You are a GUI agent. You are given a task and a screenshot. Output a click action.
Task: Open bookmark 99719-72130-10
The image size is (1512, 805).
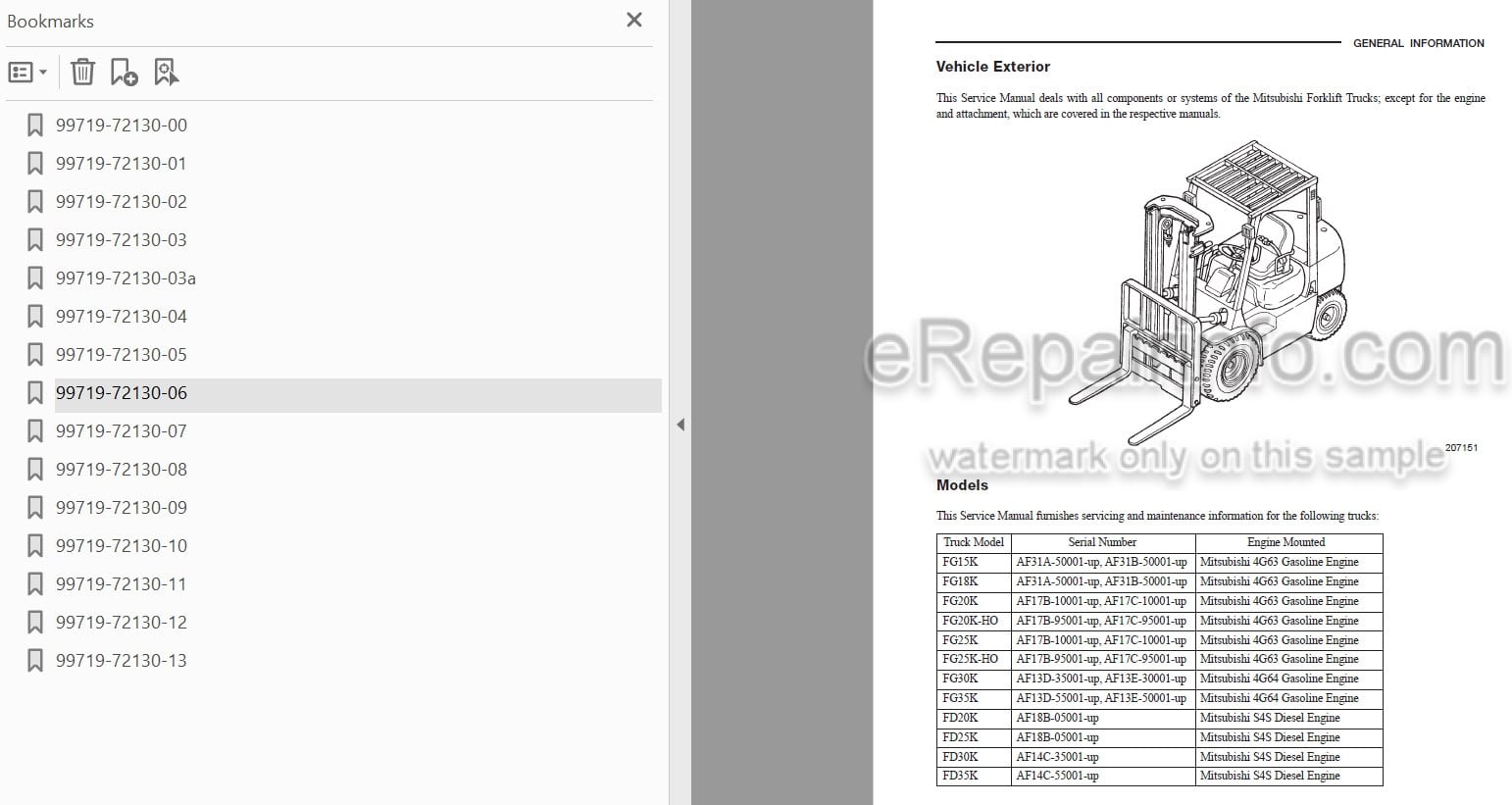[x=122, y=545]
